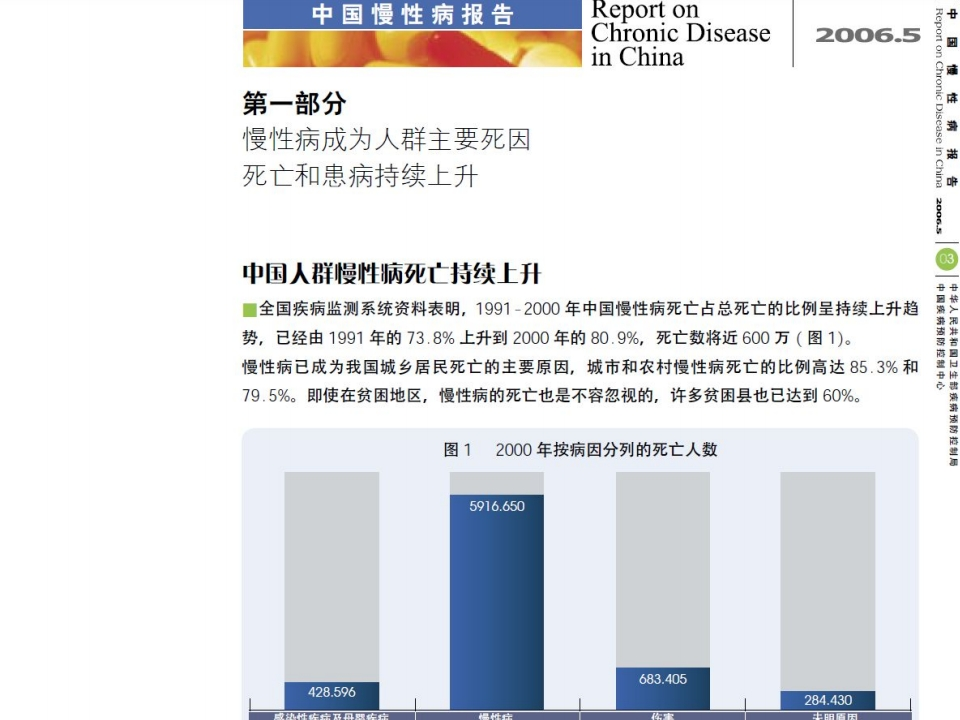The image size is (960, 720).
Task: Click the 慢性病成为人群主要死因 subtitle line
Action: [x=386, y=139]
